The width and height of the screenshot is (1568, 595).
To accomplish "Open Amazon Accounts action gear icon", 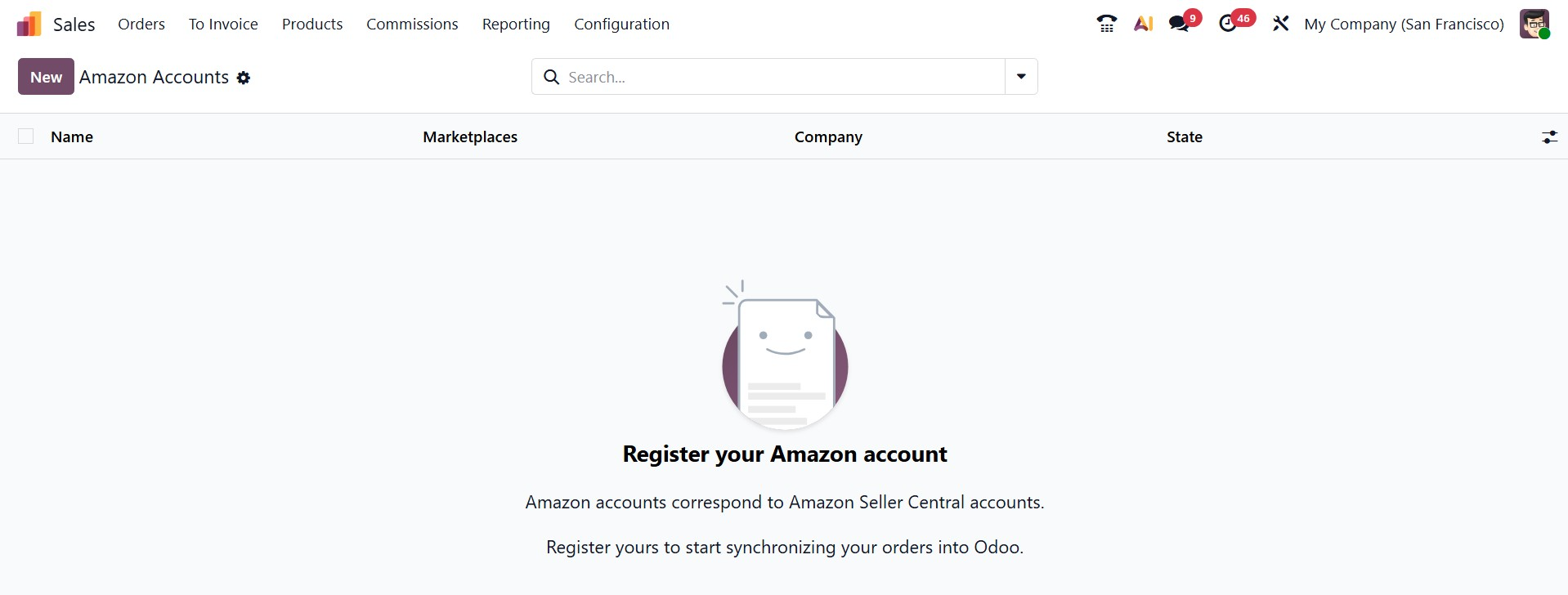I will coord(243,78).
